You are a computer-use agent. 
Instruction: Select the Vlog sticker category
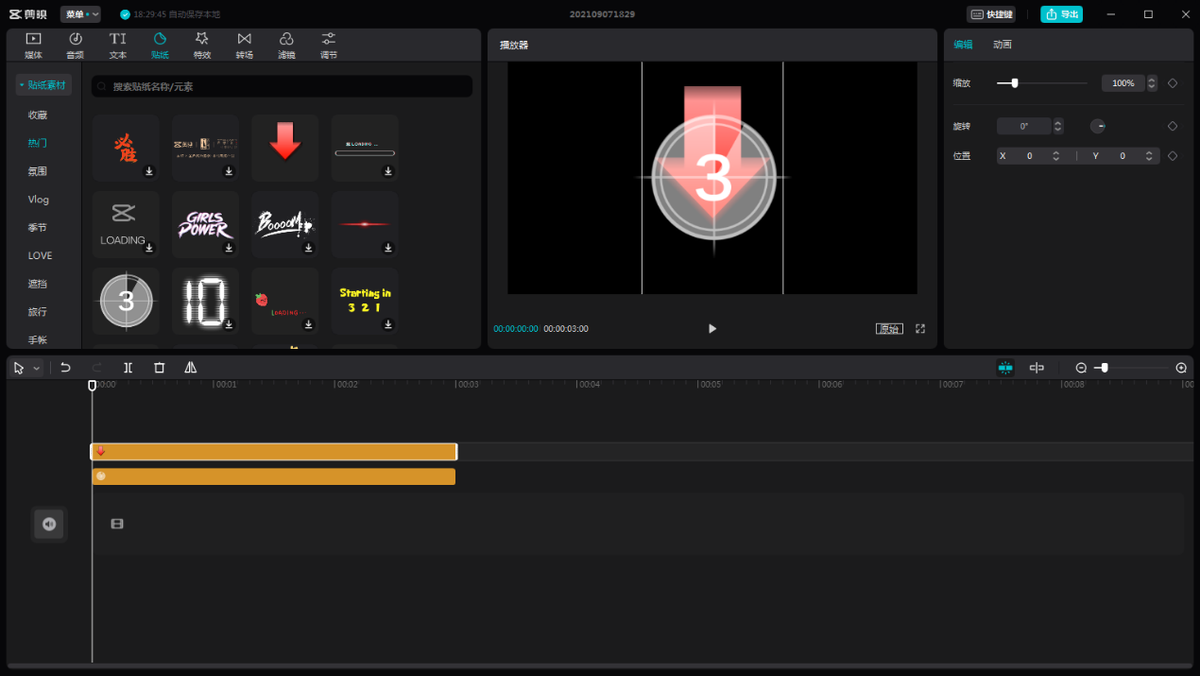coord(38,199)
